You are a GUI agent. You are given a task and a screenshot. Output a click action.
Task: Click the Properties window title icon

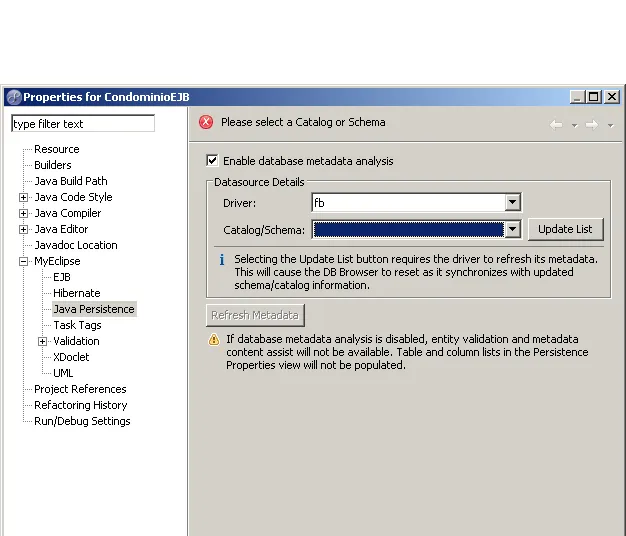pos(14,97)
